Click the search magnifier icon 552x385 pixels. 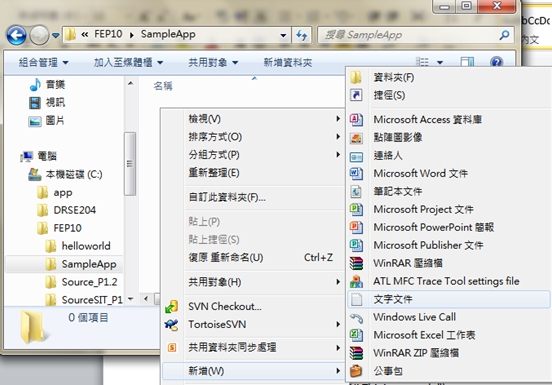pos(504,35)
